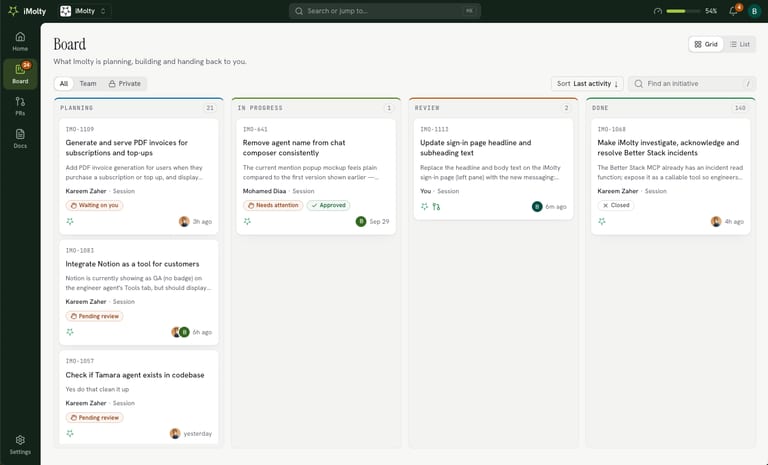This screenshot has width=768, height=465.
Task: Click the Closed badge on IMO-1068
Action: pyautogui.click(x=616, y=205)
